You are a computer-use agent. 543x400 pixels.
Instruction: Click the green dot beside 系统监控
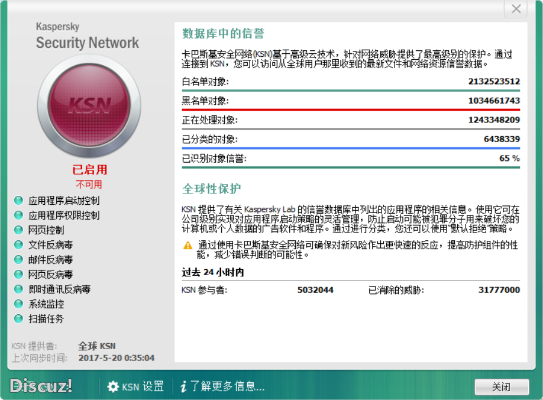tap(18, 304)
